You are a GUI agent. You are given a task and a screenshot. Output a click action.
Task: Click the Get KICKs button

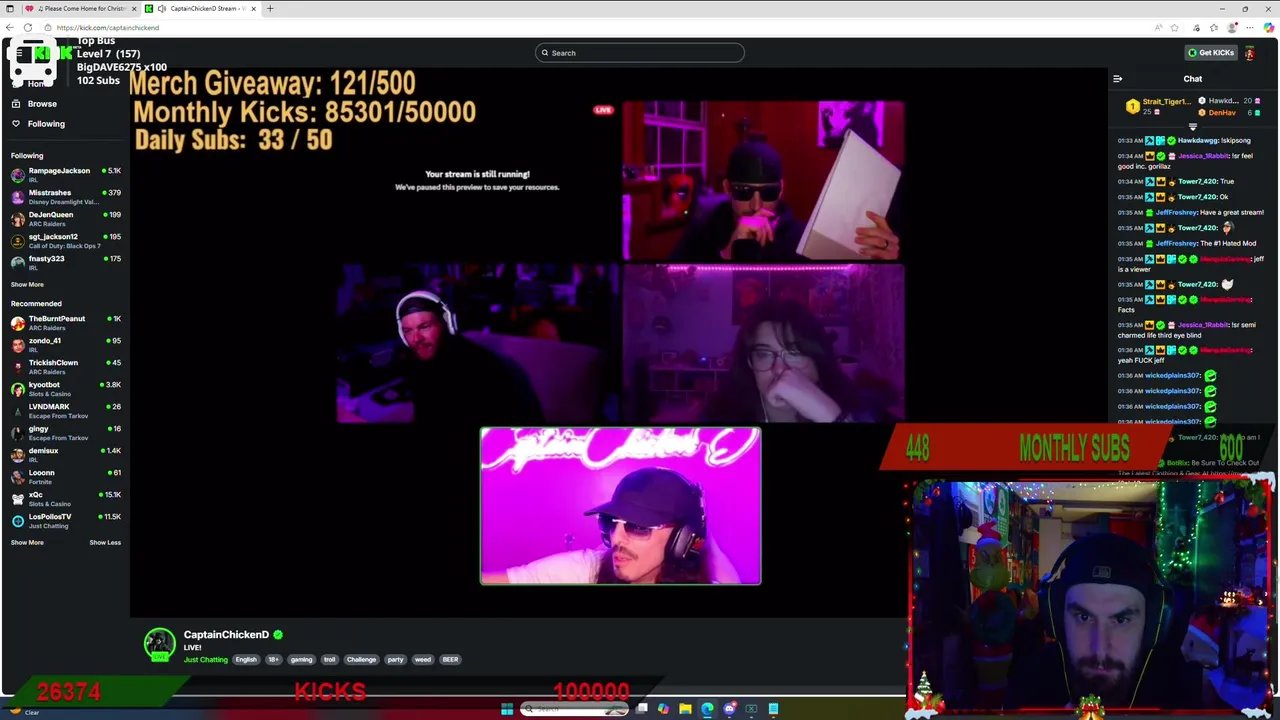[x=1211, y=53]
